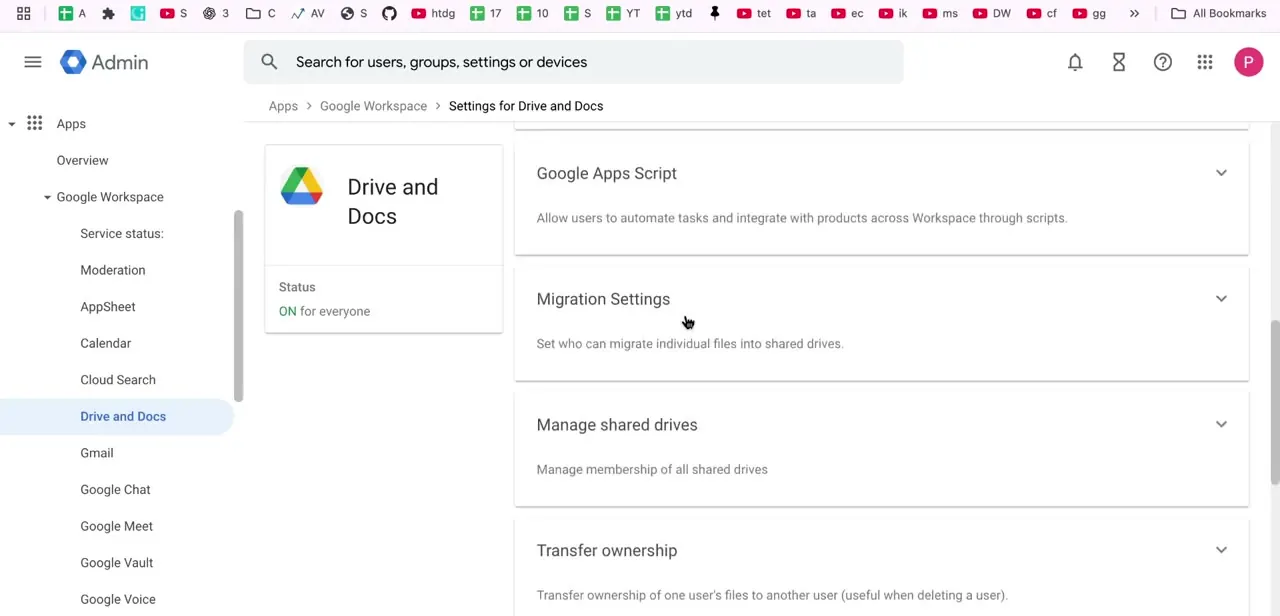Click the Manage shared drives heading
Image resolution: width=1280 pixels, height=616 pixels.
[x=617, y=425]
